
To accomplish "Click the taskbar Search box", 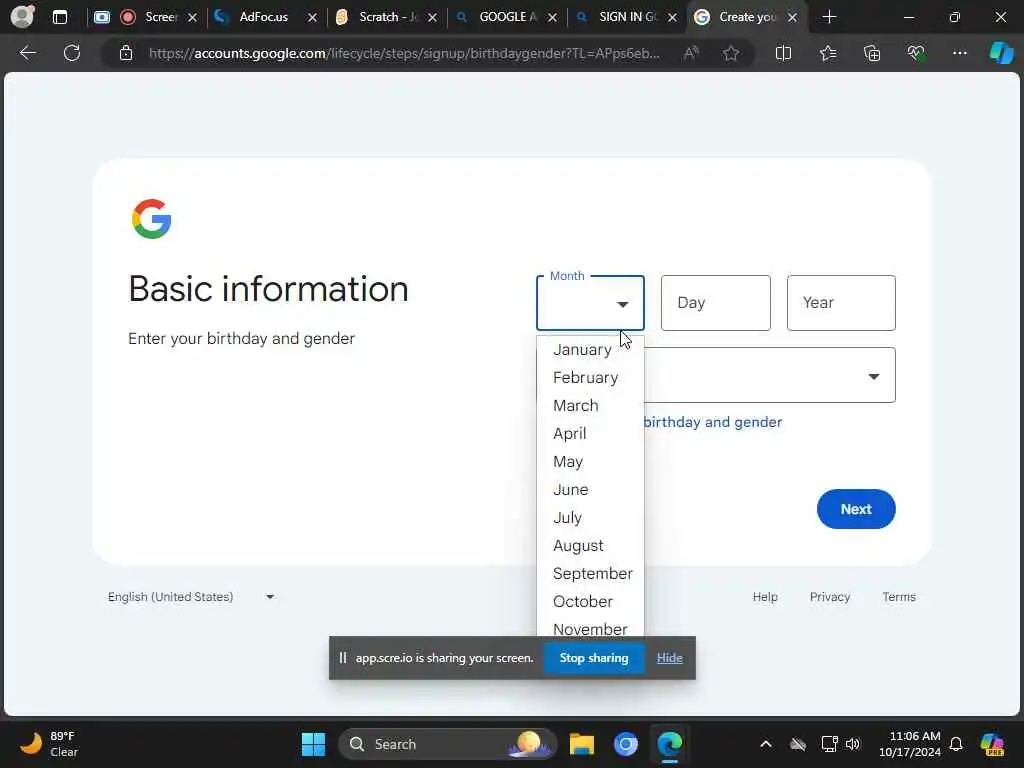I will point(447,744).
